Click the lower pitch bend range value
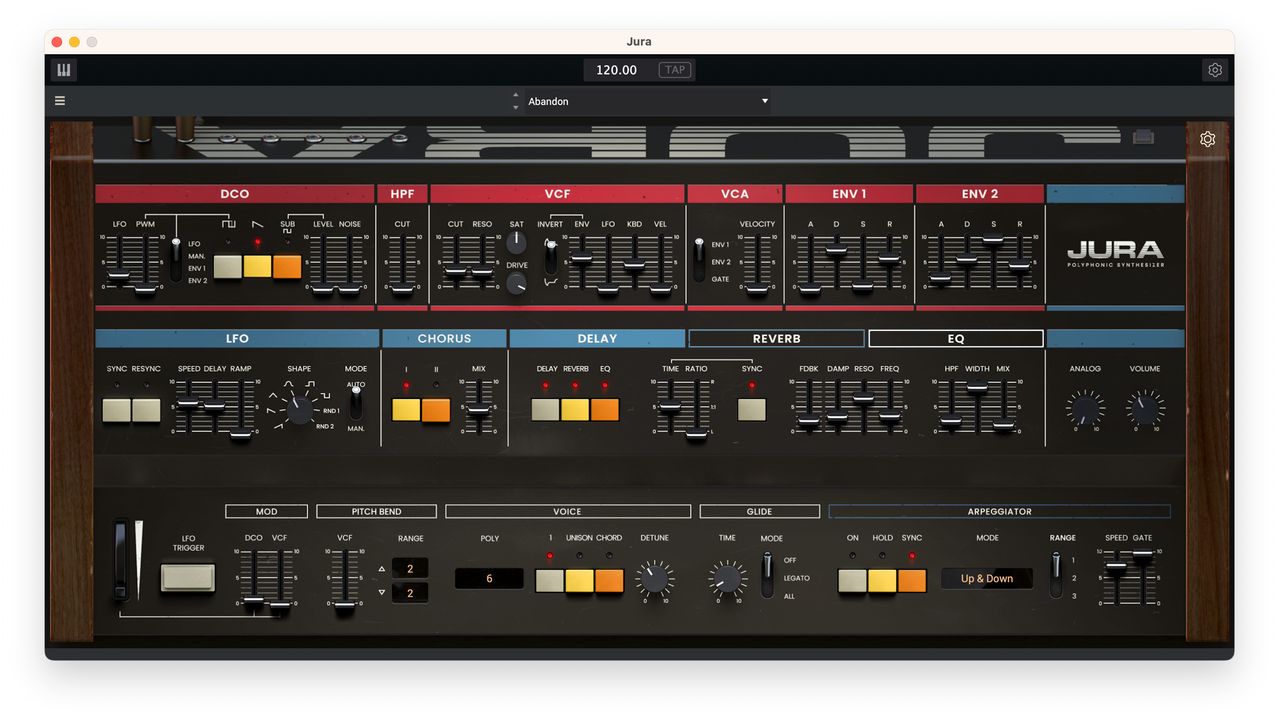1280x720 pixels. (410, 592)
